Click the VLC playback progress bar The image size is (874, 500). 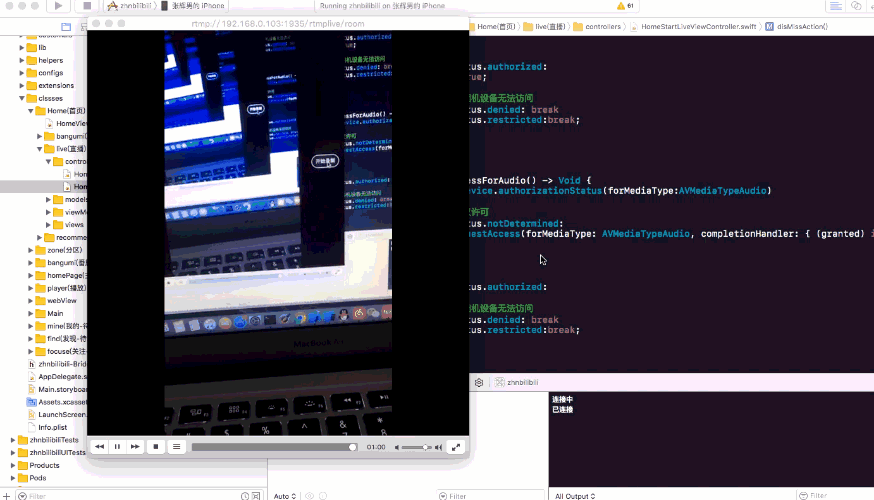274,447
